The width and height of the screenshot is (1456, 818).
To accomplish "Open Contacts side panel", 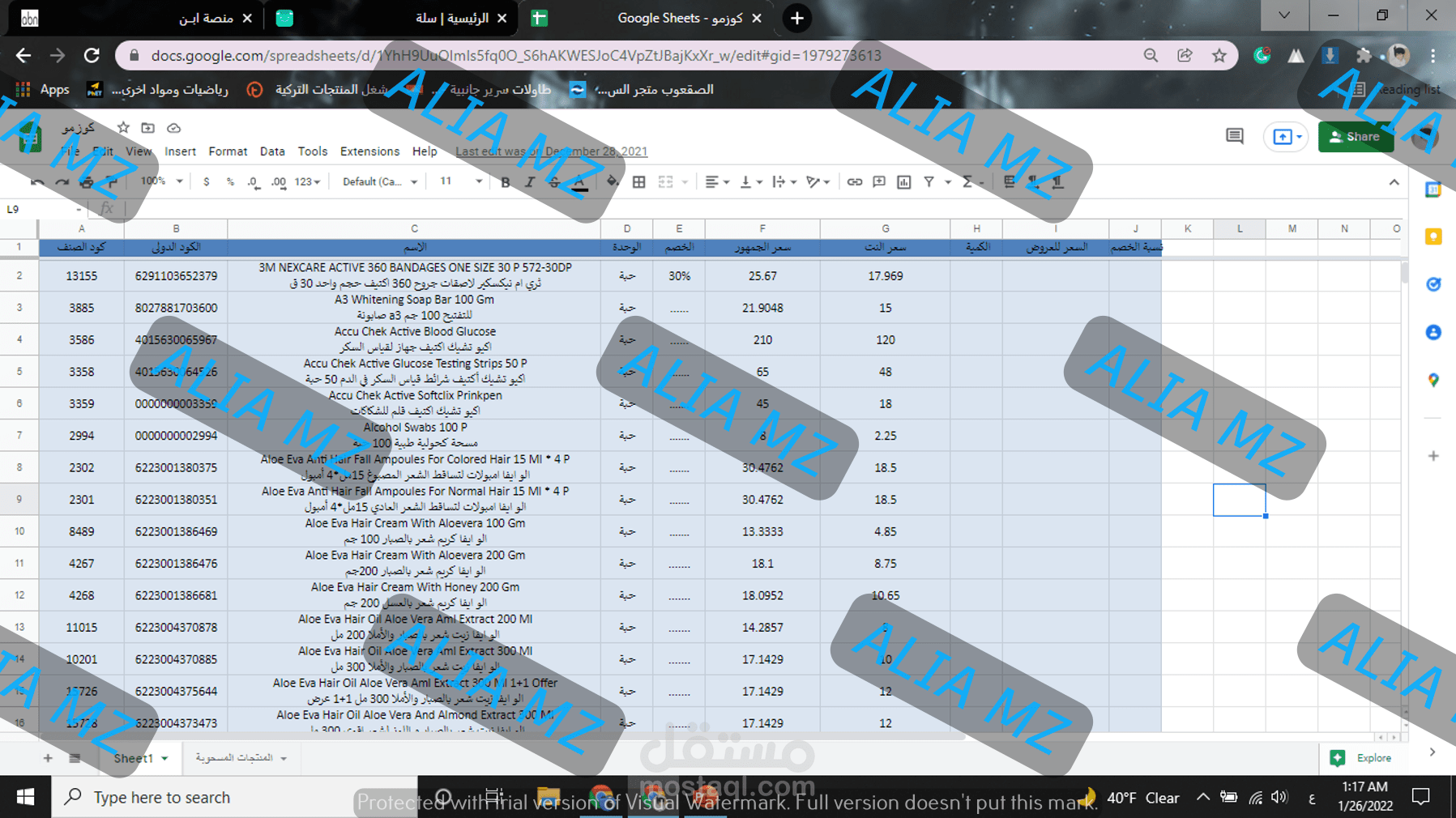I will pyautogui.click(x=1433, y=332).
